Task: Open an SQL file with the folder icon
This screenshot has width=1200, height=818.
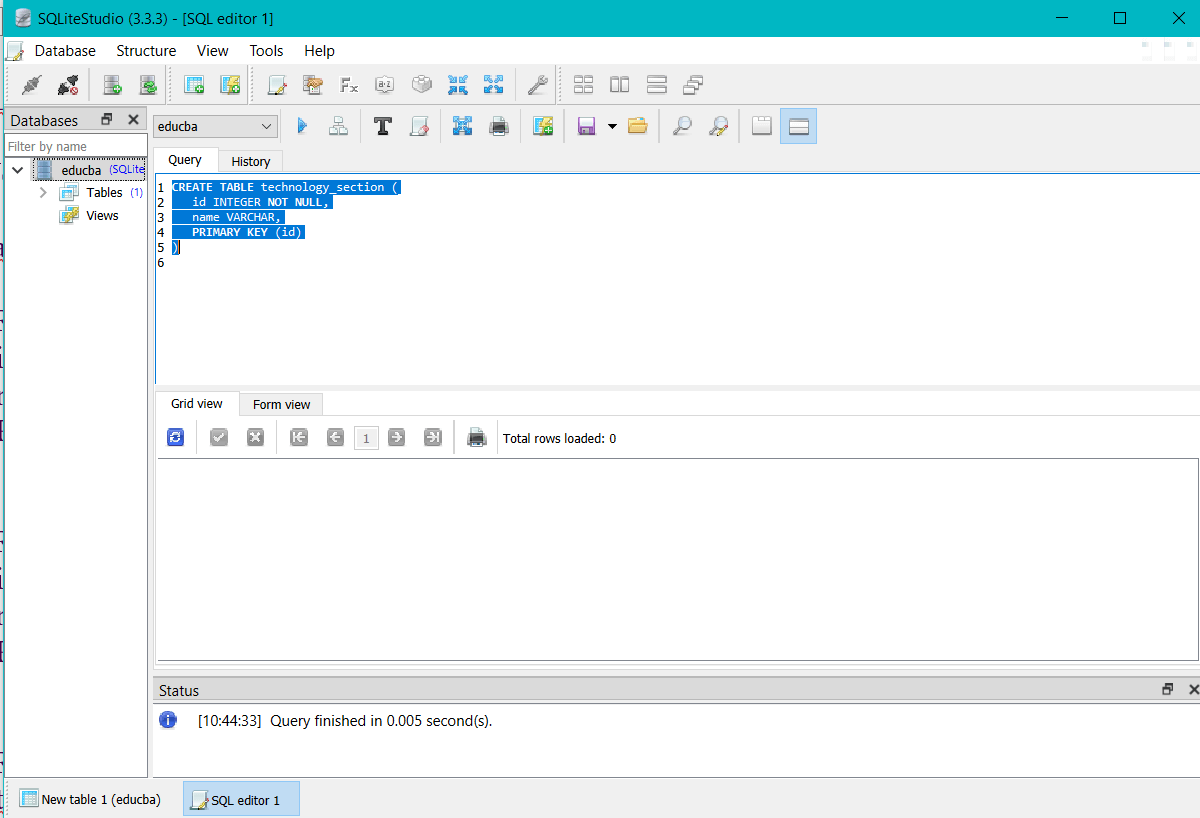Action: coord(637,125)
